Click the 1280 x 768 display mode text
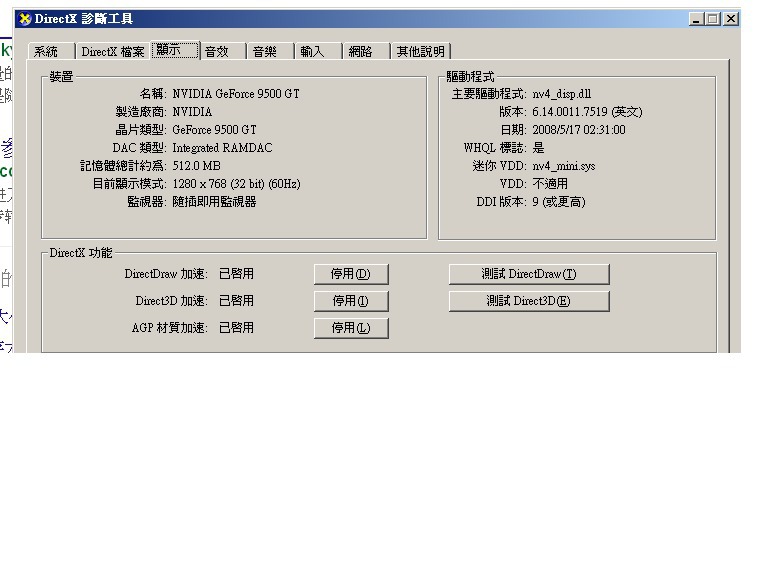Screen dimensions: 774x586 point(236,184)
